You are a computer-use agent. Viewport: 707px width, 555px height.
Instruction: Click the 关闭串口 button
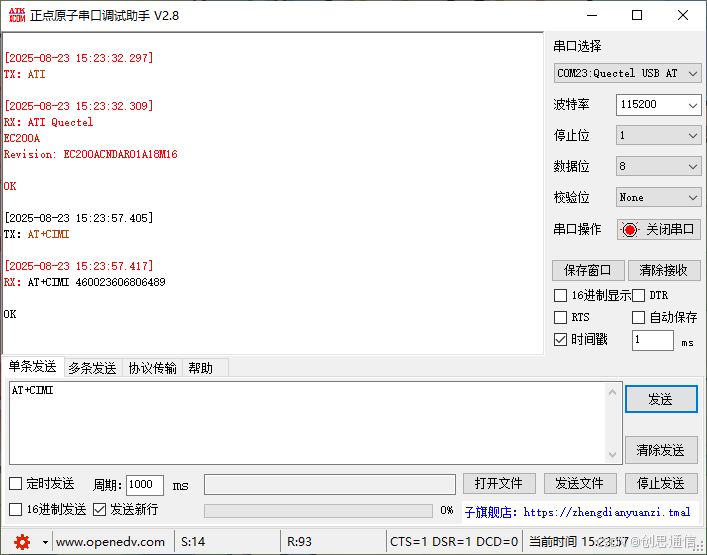click(x=659, y=230)
